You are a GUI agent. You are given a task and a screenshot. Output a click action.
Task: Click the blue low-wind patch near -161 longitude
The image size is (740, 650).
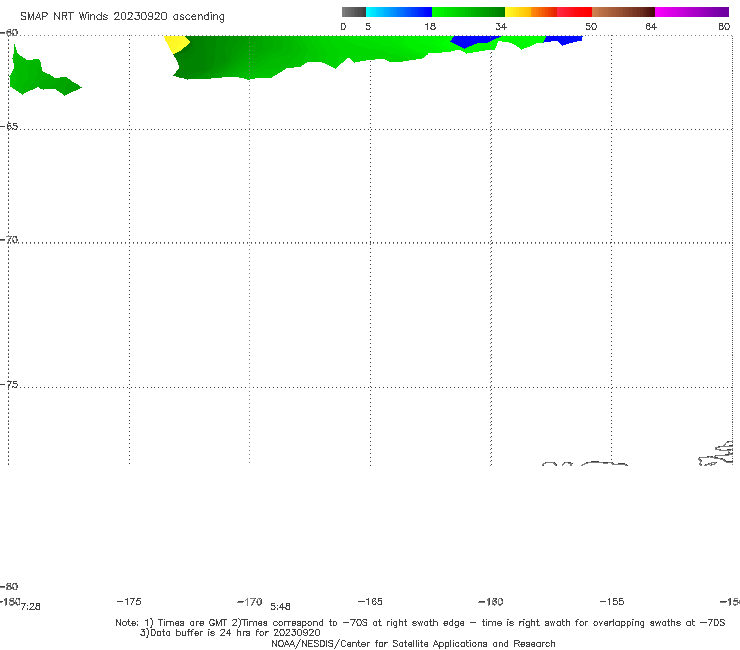471,41
